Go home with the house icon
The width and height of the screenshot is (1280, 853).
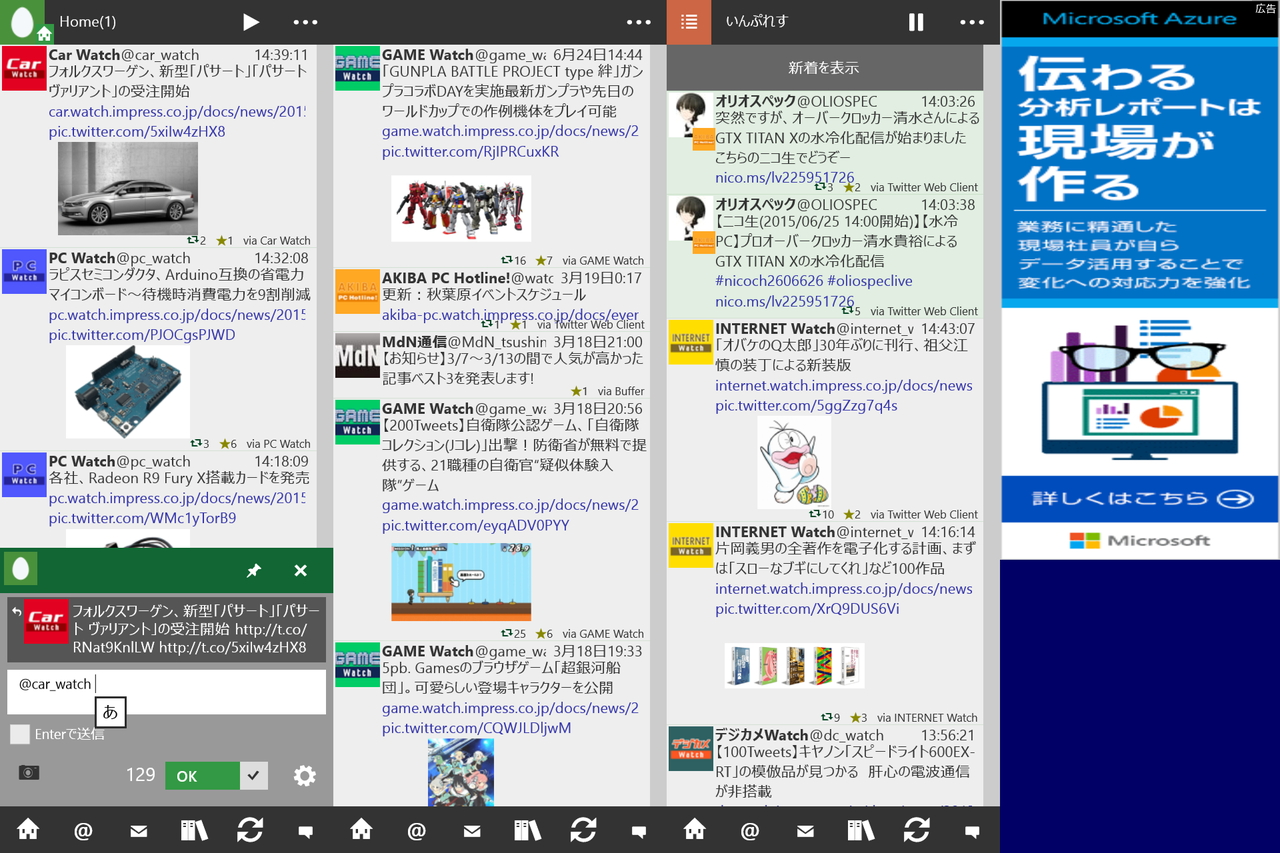pos(27,829)
